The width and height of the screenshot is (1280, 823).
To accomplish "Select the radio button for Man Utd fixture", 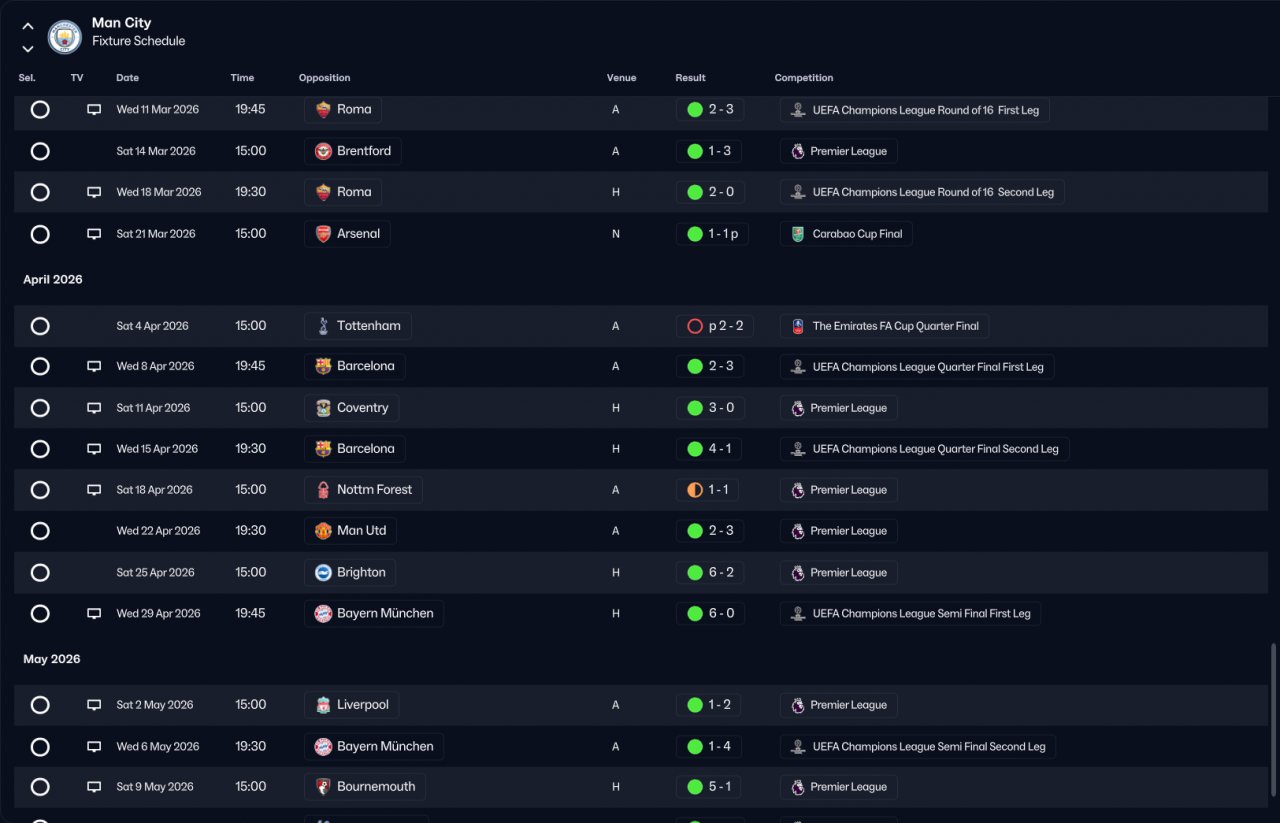I will click(x=40, y=531).
